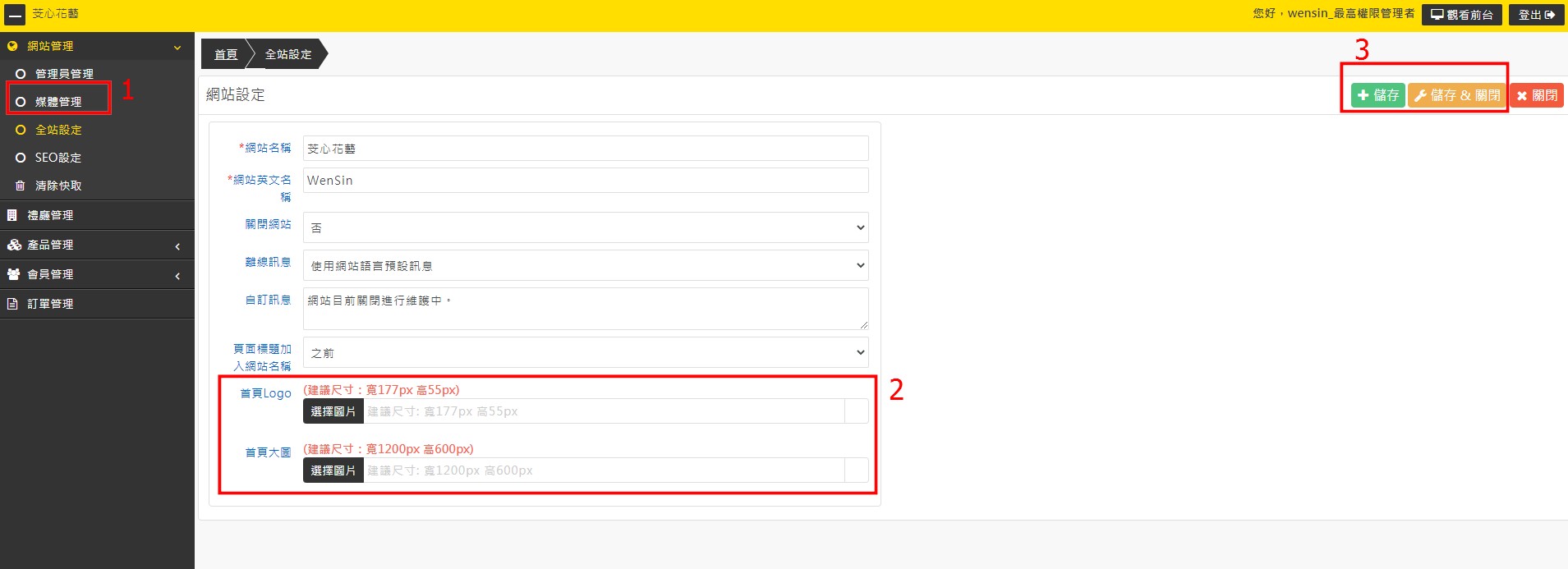Click the 訂單管理 document icon
Screen dimensions: 1568x569
(x=12, y=304)
